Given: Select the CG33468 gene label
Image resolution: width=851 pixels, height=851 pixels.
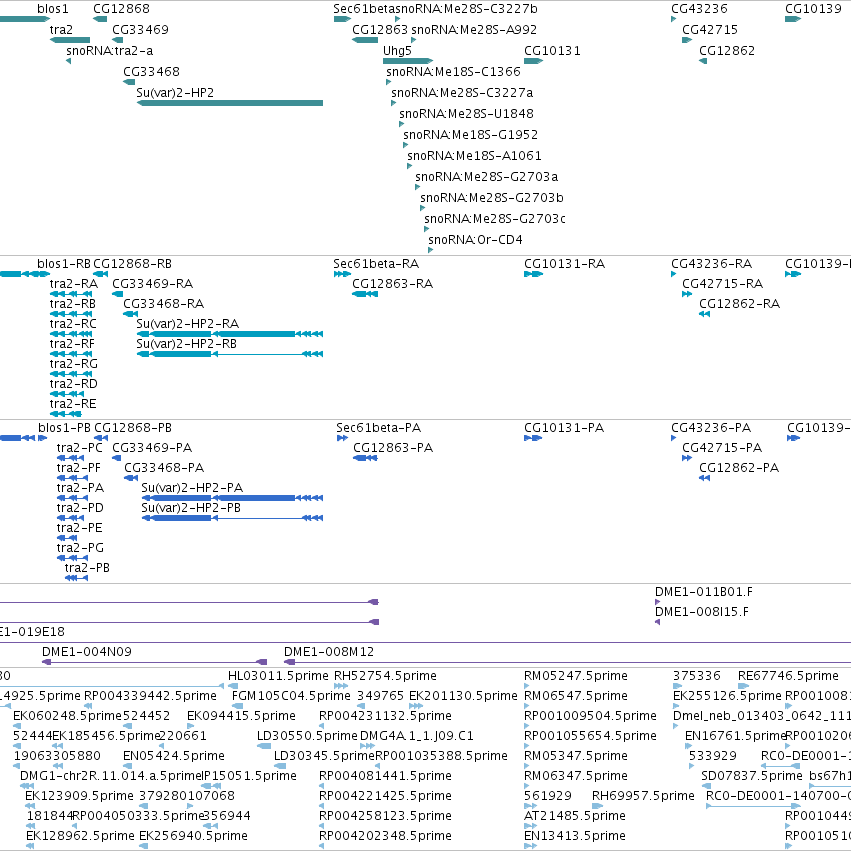Looking at the screenshot, I should coord(151,72).
